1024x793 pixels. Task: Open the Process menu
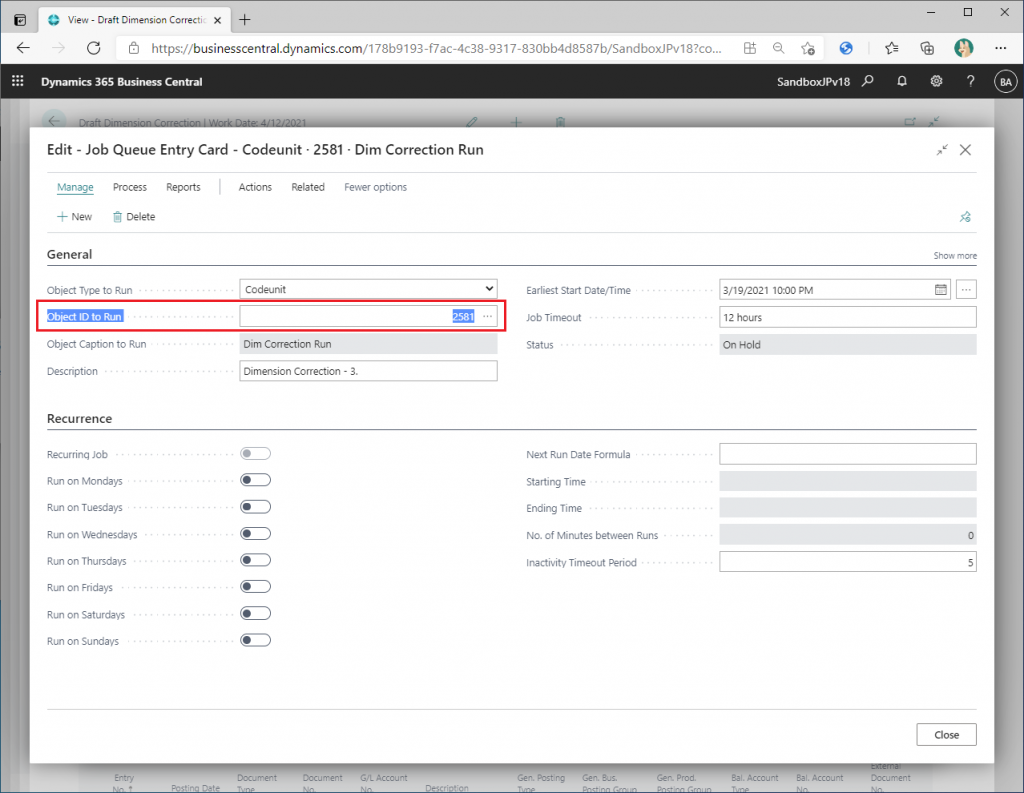130,187
